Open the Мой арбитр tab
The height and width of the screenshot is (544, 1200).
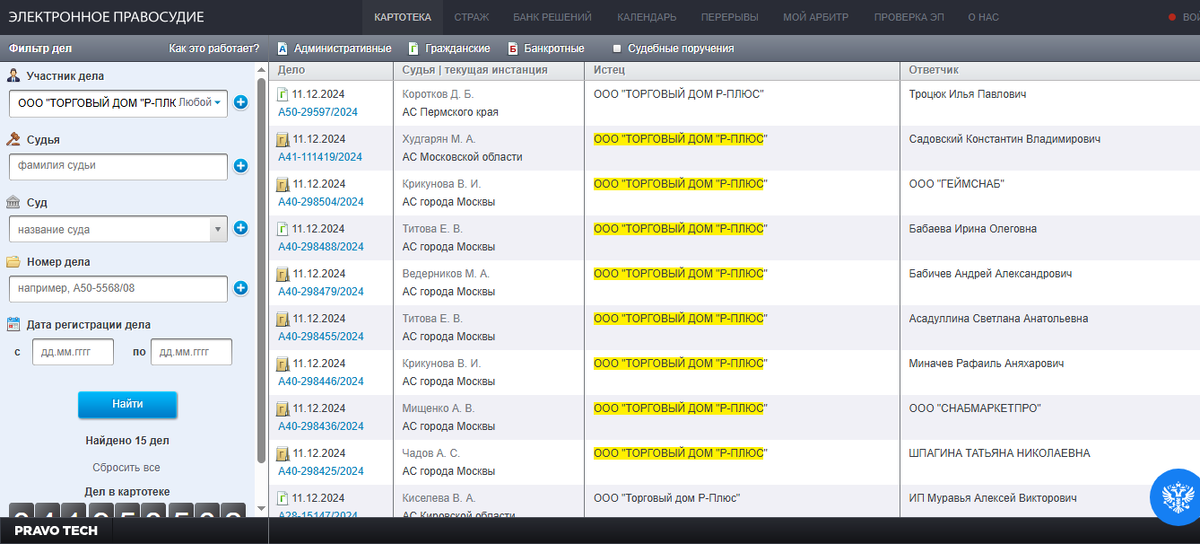coord(815,17)
